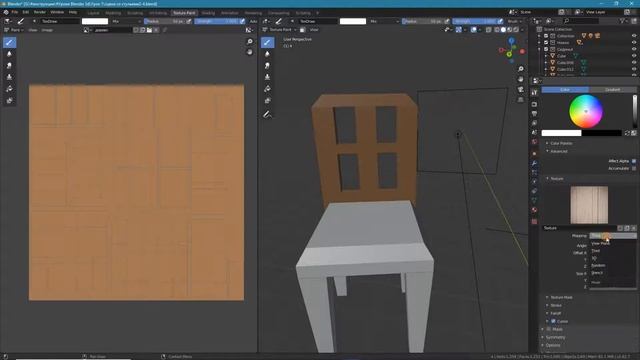Image resolution: width=640 pixels, height=360 pixels.
Task: Open the Active Tool properties tab
Action: point(534,93)
